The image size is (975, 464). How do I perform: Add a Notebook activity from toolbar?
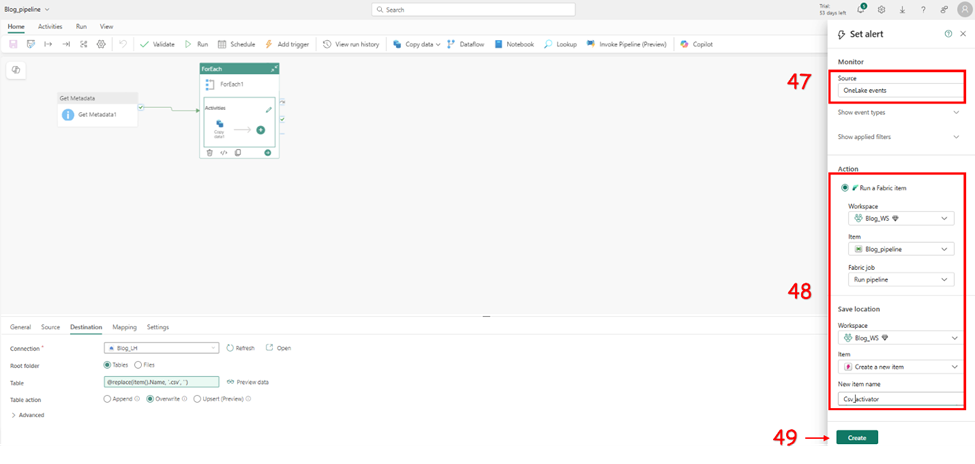pos(514,44)
